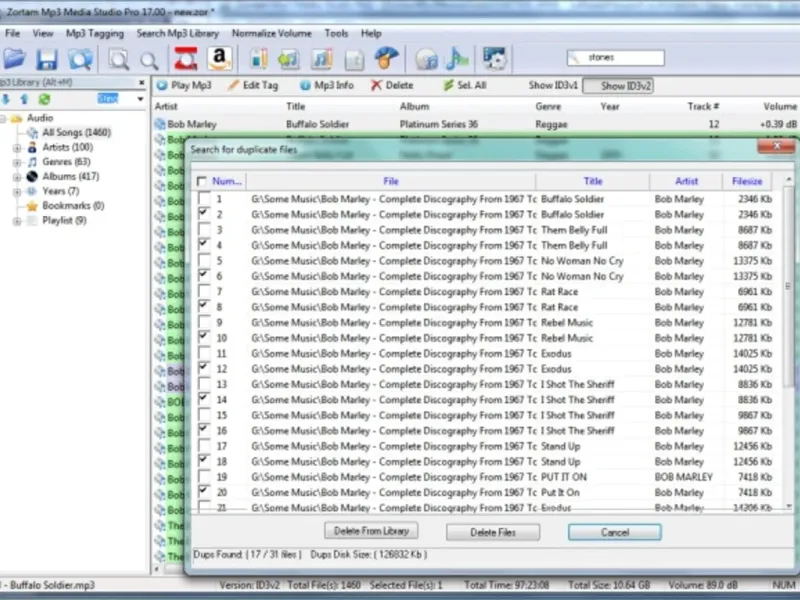Open the Help menu
Viewport: 800px width, 600px height.
[x=371, y=33]
